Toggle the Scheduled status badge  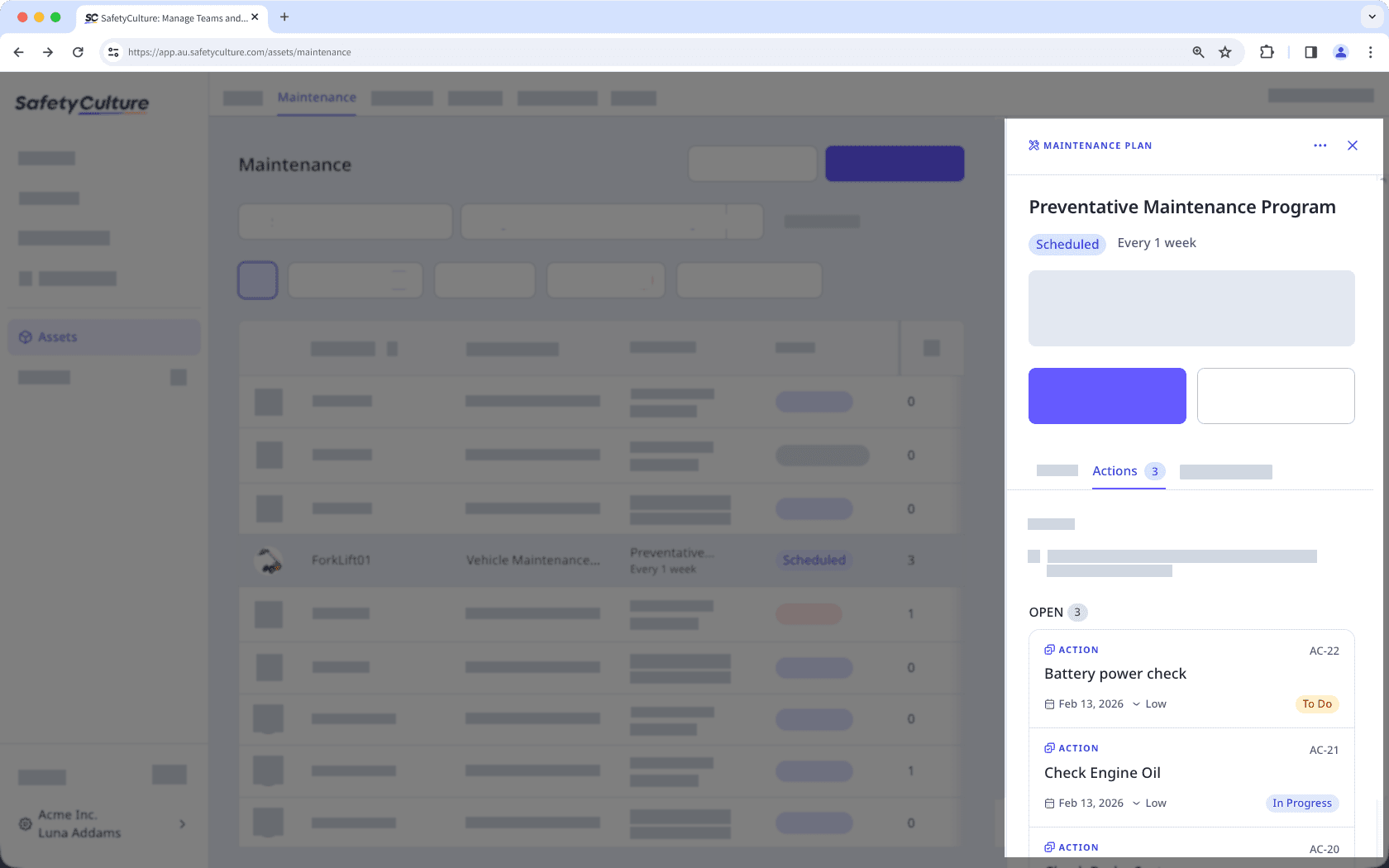pyautogui.click(x=1067, y=244)
